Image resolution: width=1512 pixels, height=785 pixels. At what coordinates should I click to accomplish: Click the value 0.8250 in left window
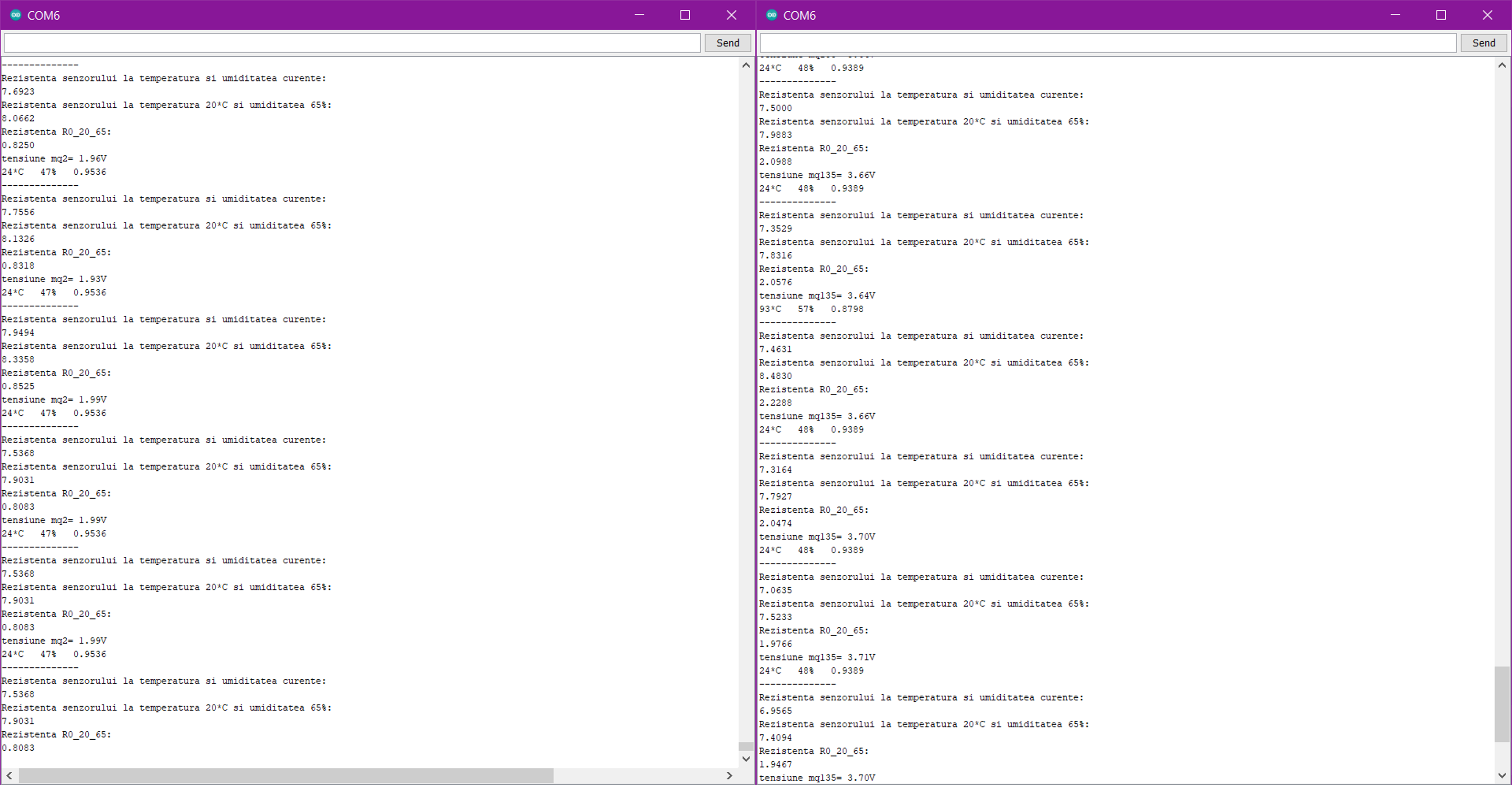click(x=18, y=145)
